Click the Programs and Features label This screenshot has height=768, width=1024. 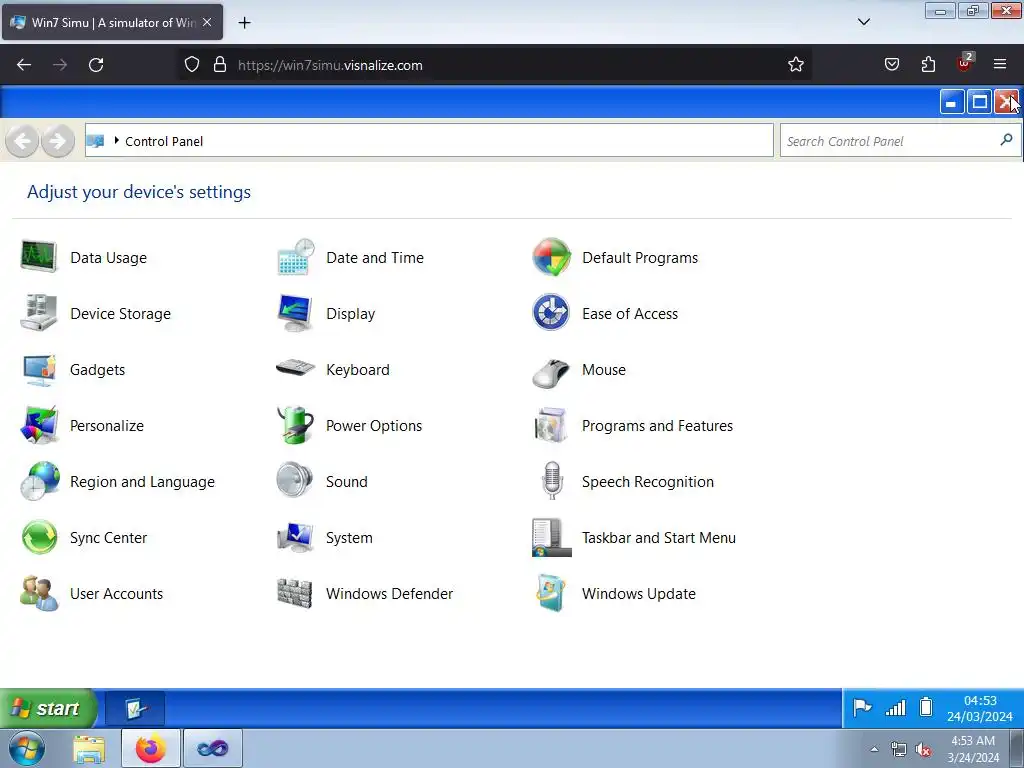click(x=657, y=426)
